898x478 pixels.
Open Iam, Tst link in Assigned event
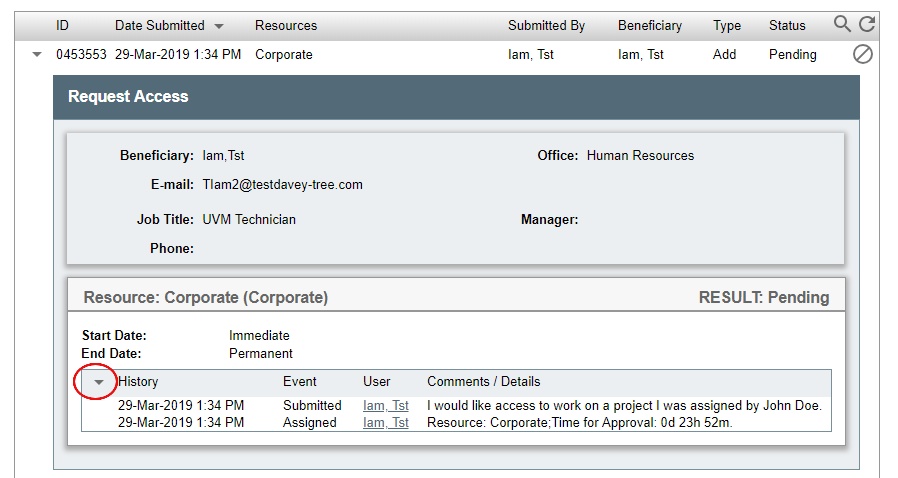(385, 422)
